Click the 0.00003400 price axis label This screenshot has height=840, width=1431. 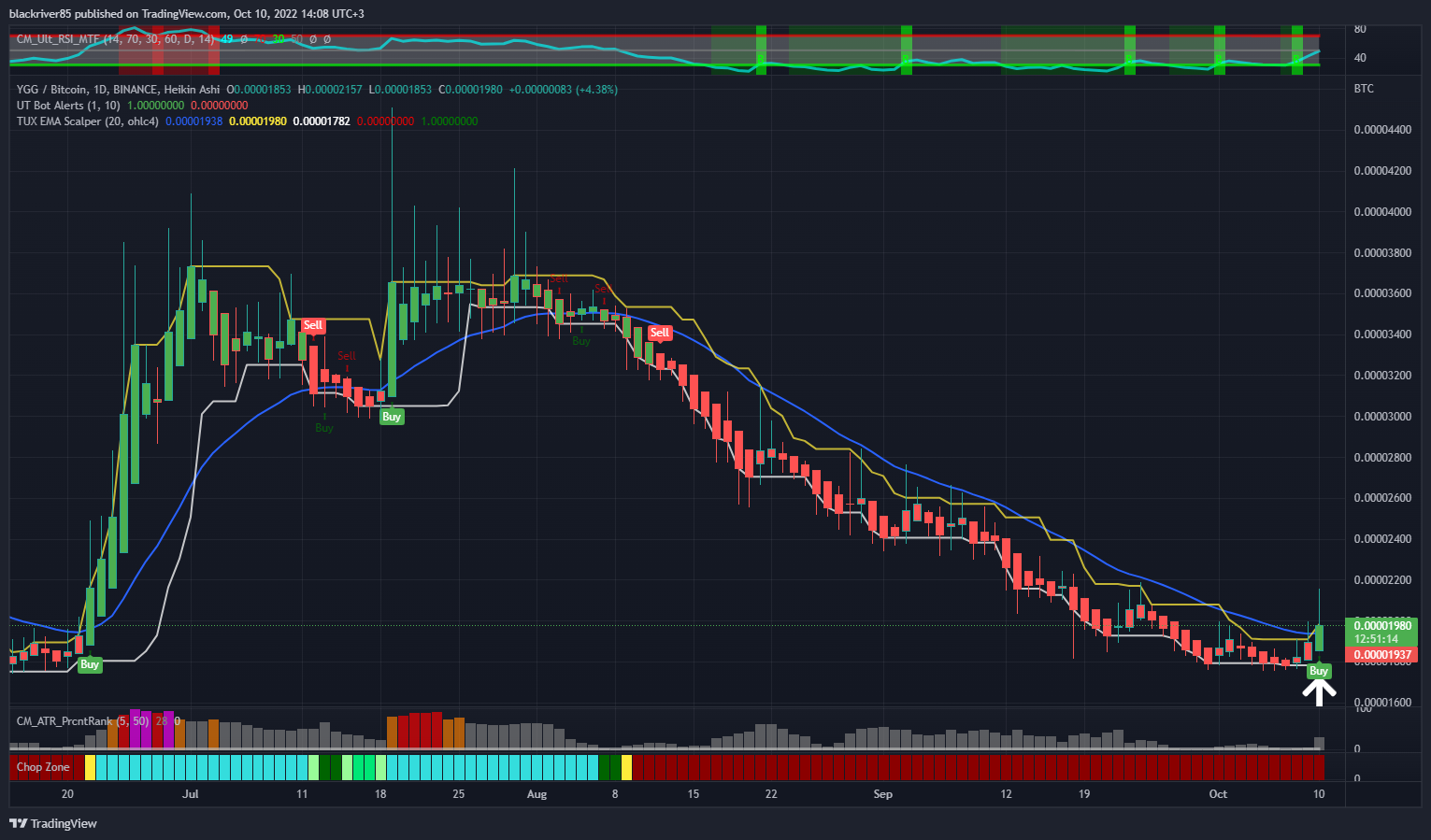tap(1382, 335)
